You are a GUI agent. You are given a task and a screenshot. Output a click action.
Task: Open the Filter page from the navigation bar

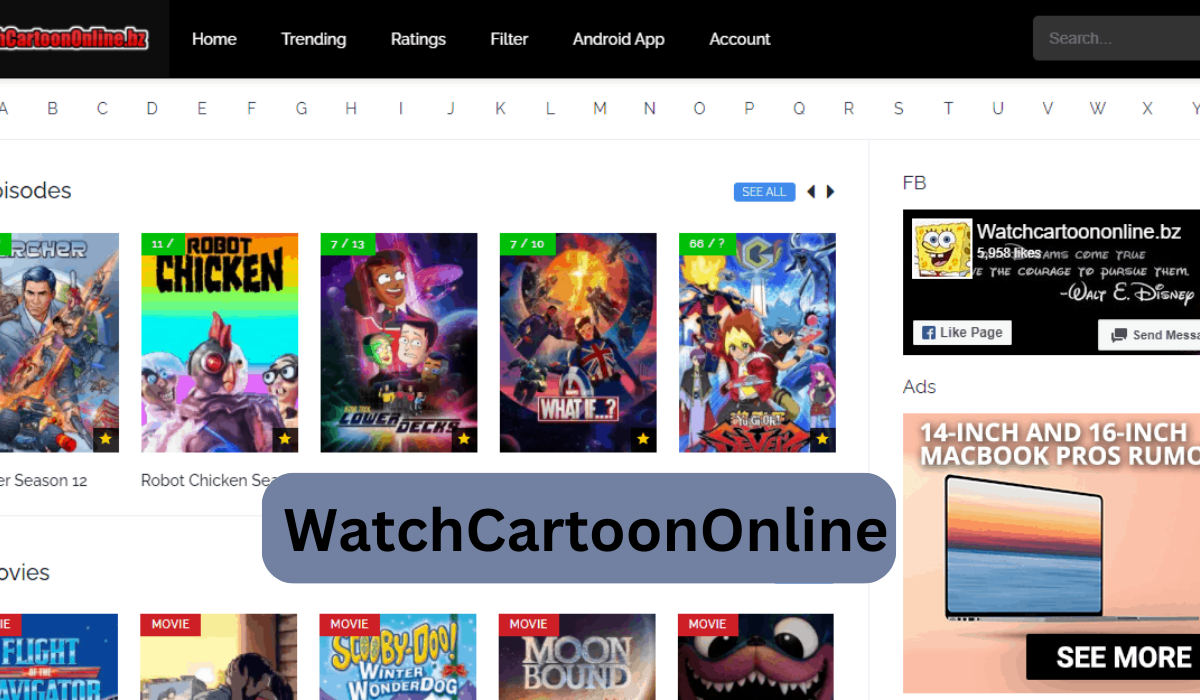509,39
